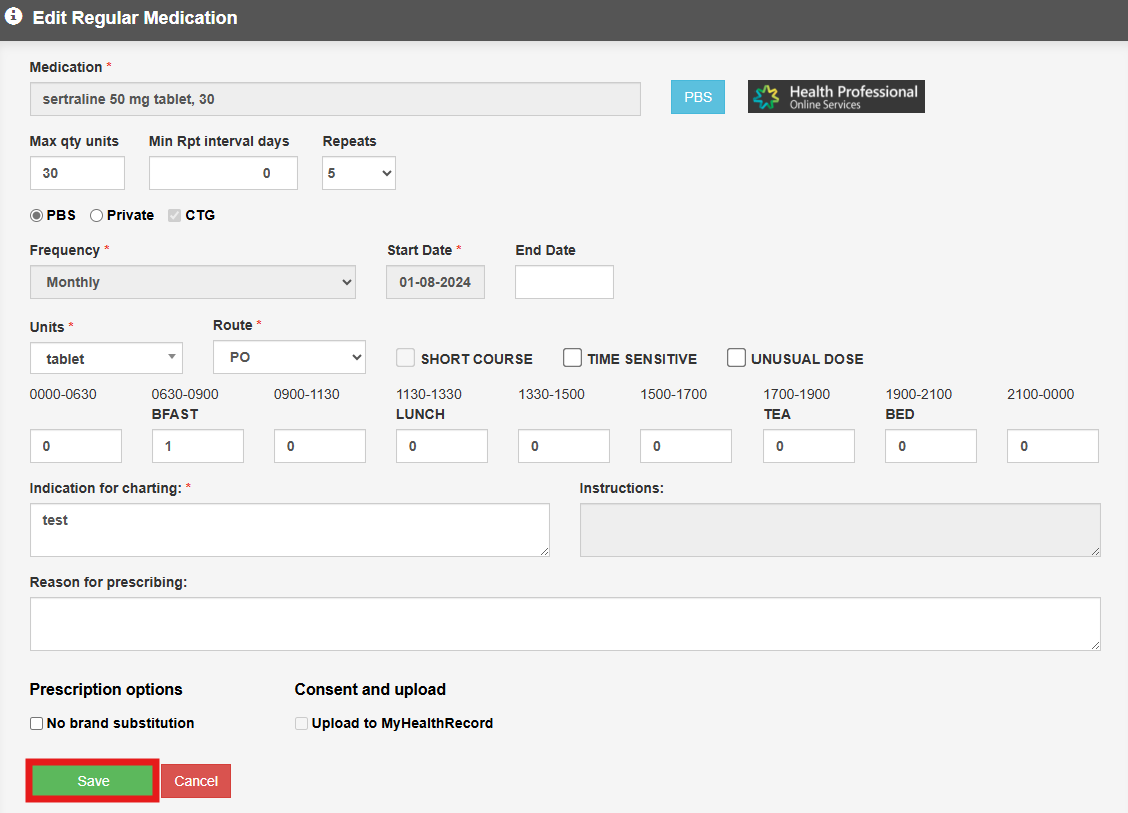
Task: Check No brand substitution option
Action: tap(37, 723)
